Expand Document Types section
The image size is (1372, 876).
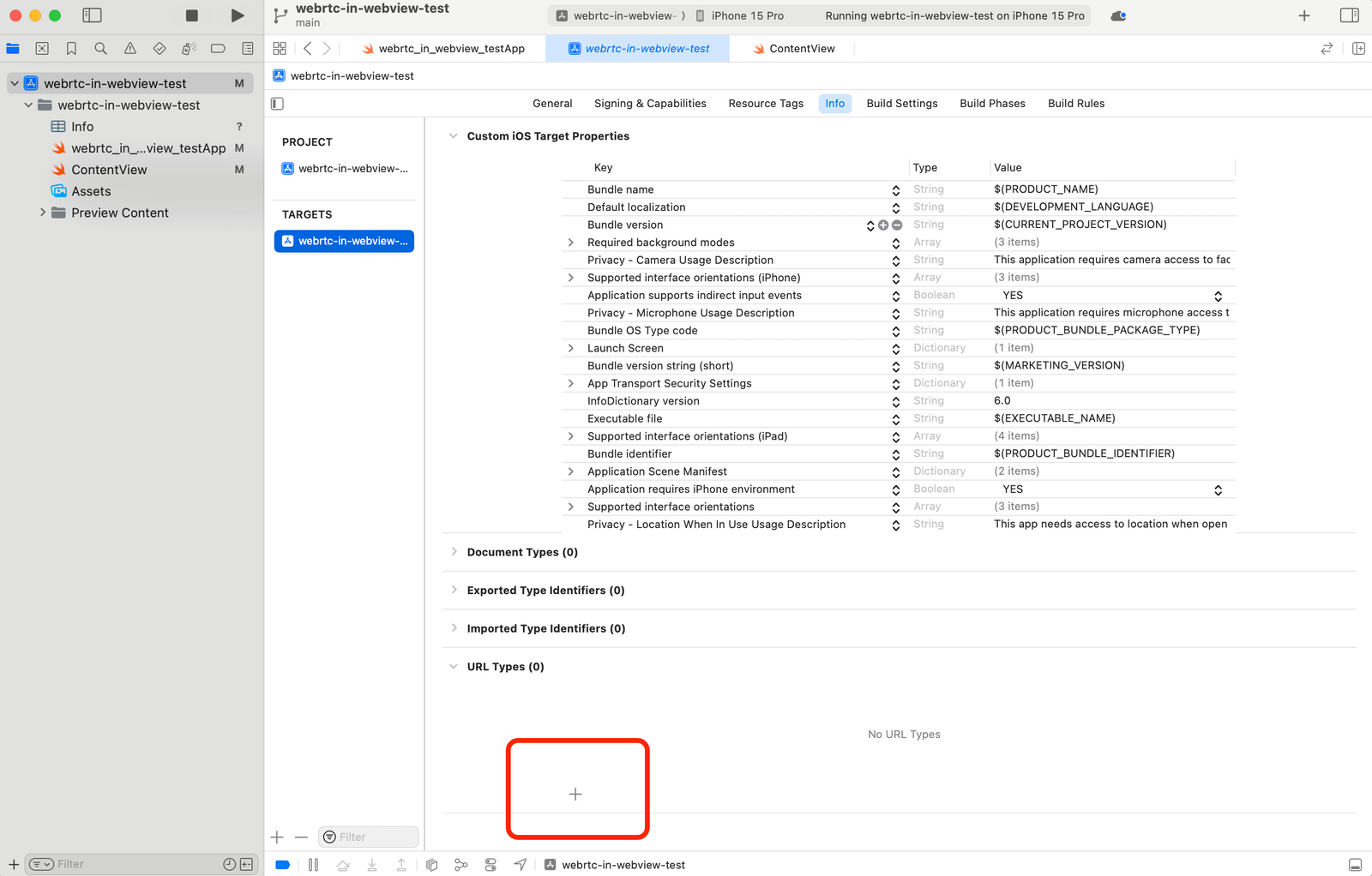pos(454,552)
